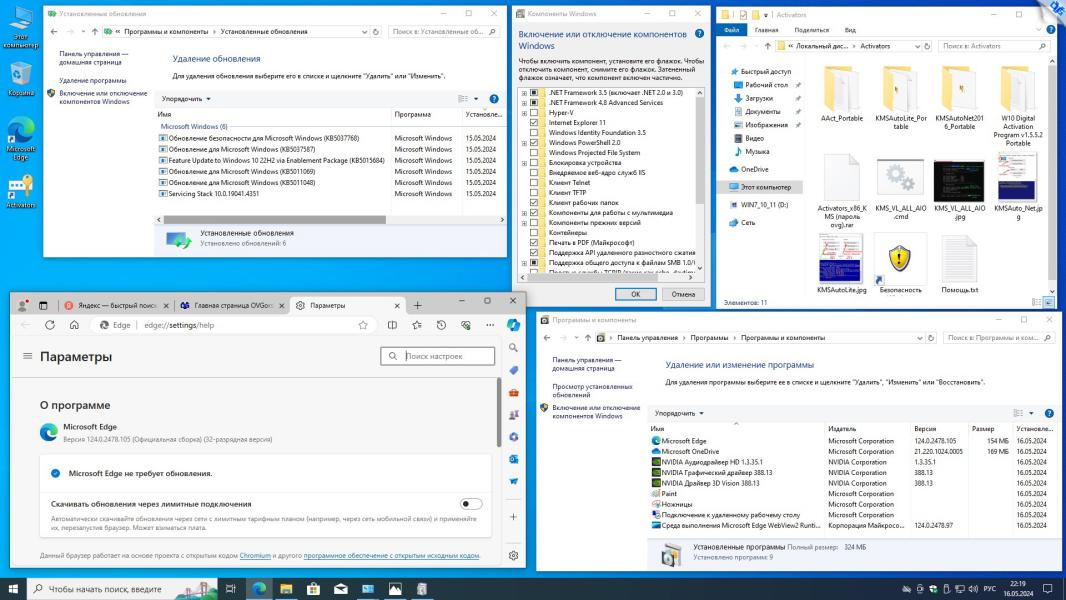The height and width of the screenshot is (600, 1066).
Task: Toggle downloading updates over metered connections
Action: [x=471, y=504]
